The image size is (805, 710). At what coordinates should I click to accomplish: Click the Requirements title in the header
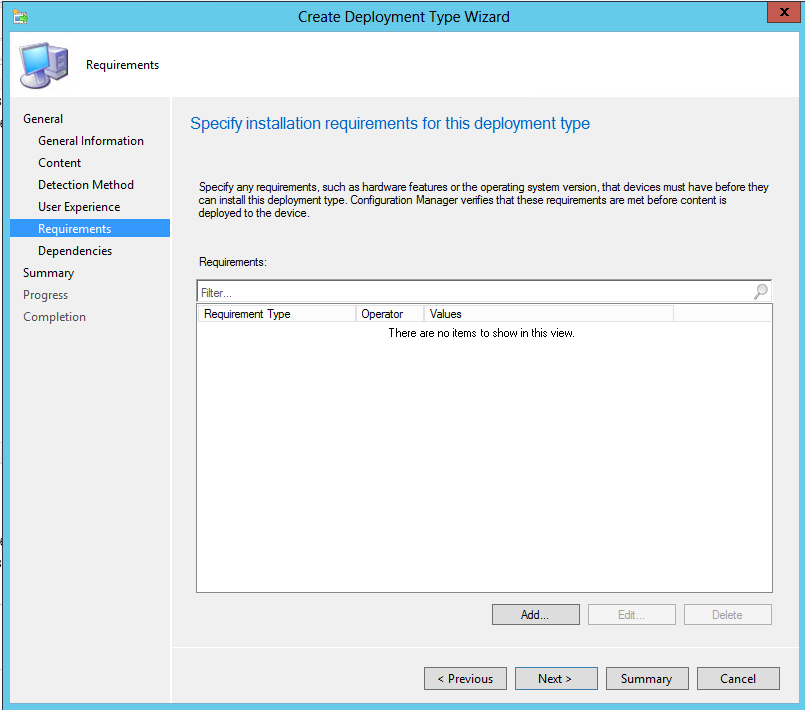[x=122, y=65]
